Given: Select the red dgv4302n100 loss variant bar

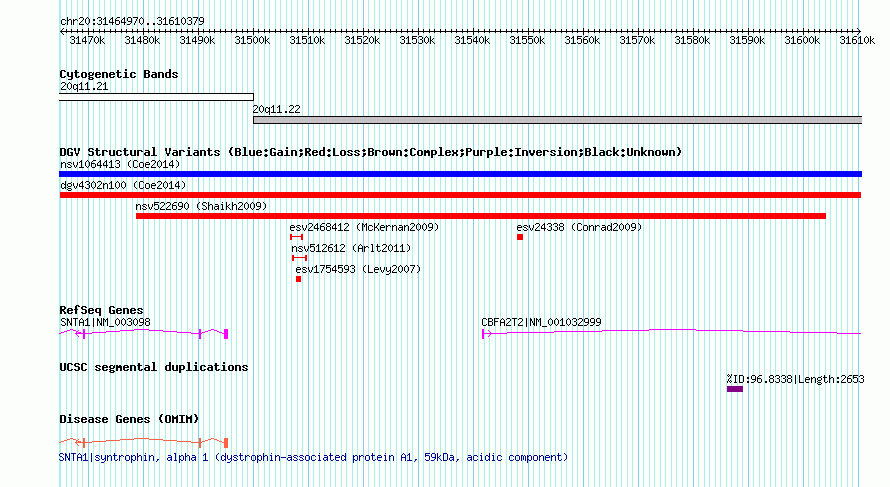Looking at the screenshot, I should (460, 195).
